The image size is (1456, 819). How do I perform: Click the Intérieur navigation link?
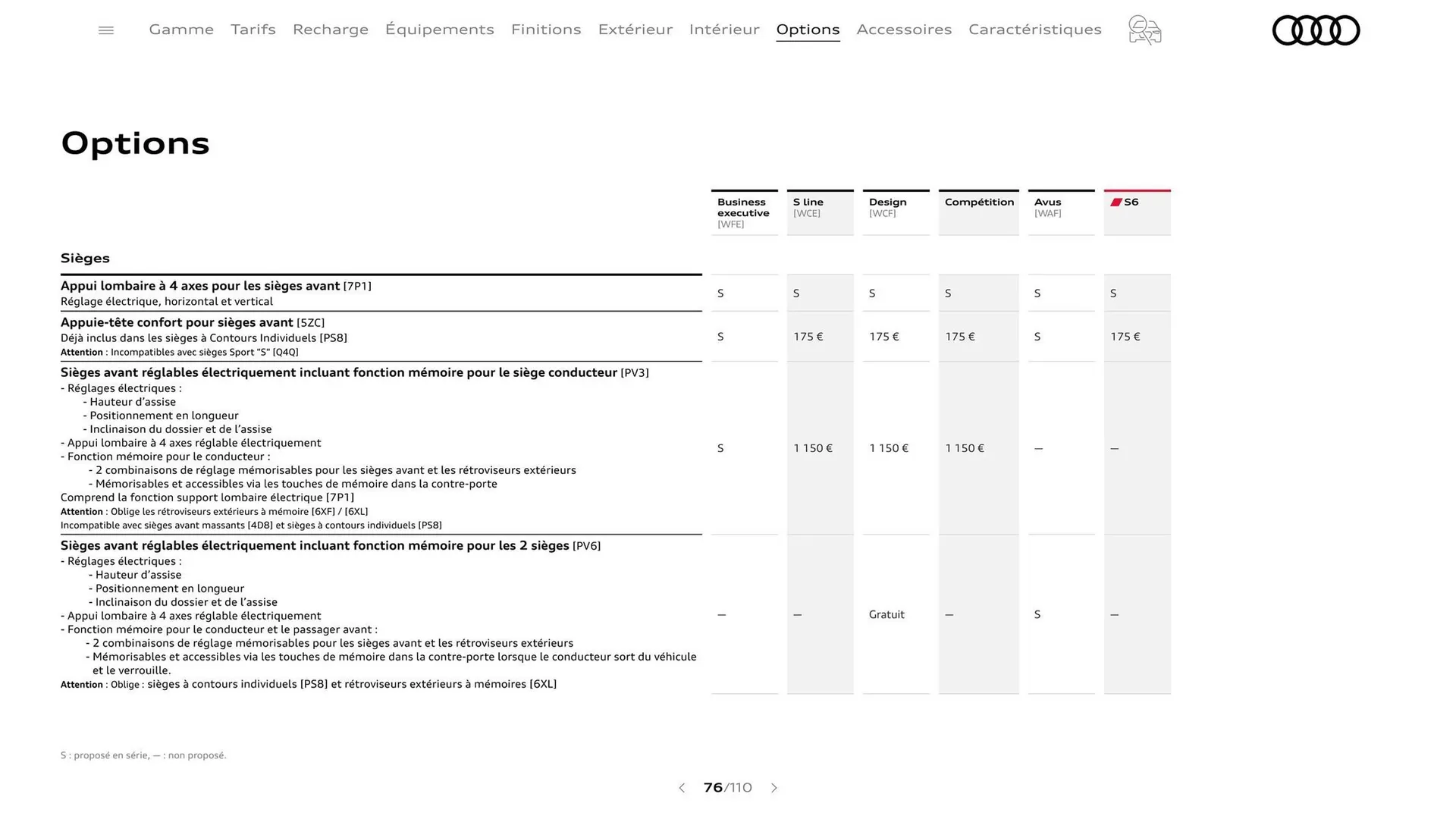(x=723, y=30)
